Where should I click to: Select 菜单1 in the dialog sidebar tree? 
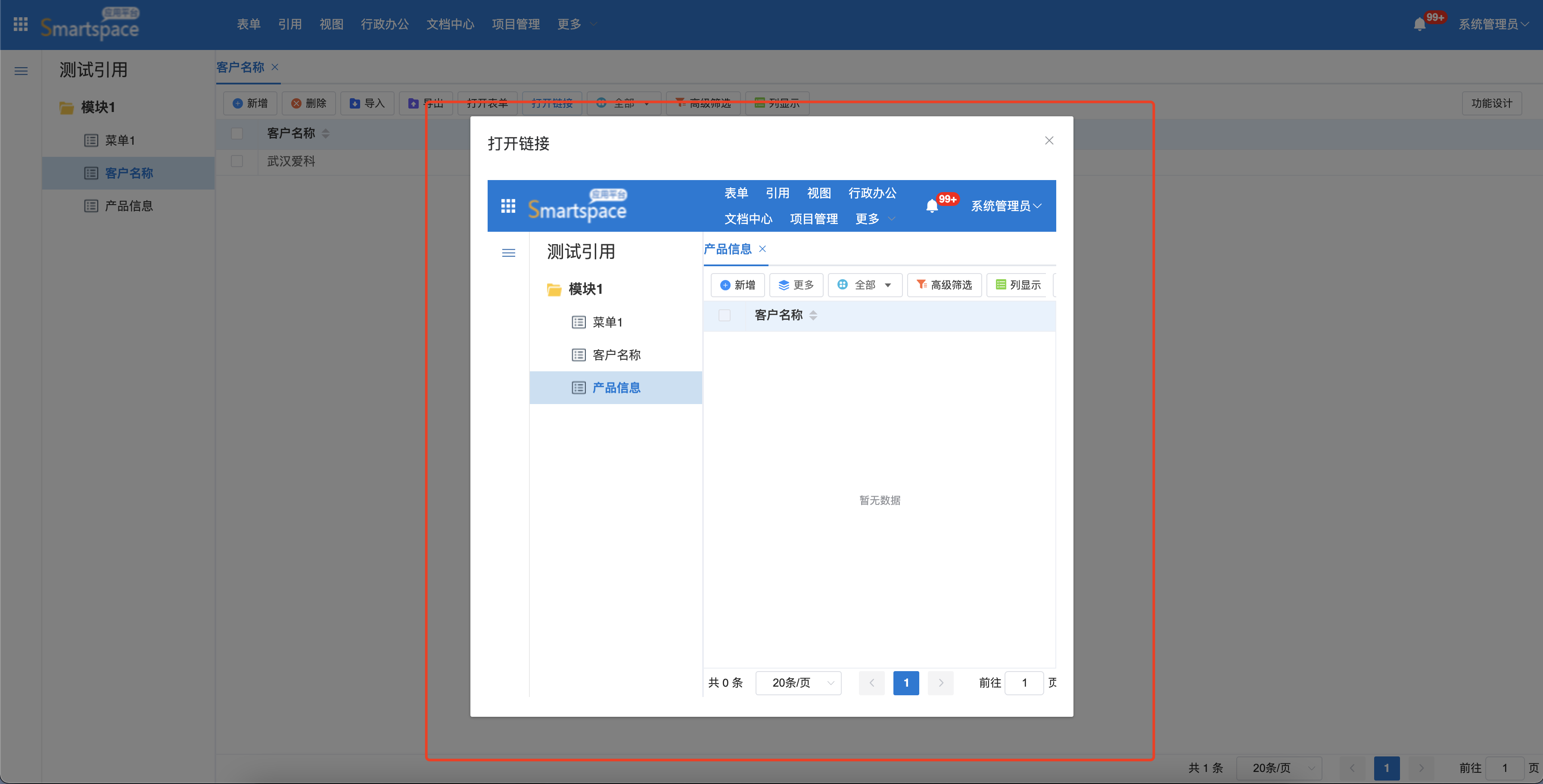point(607,322)
